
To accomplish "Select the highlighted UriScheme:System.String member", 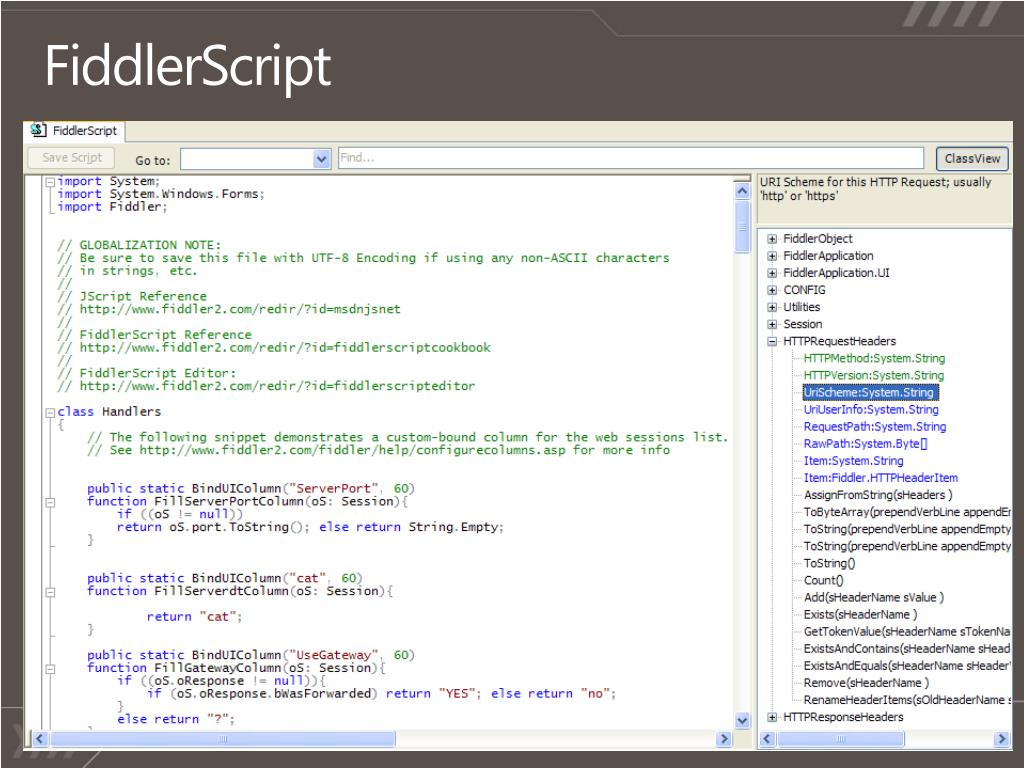I will point(871,392).
